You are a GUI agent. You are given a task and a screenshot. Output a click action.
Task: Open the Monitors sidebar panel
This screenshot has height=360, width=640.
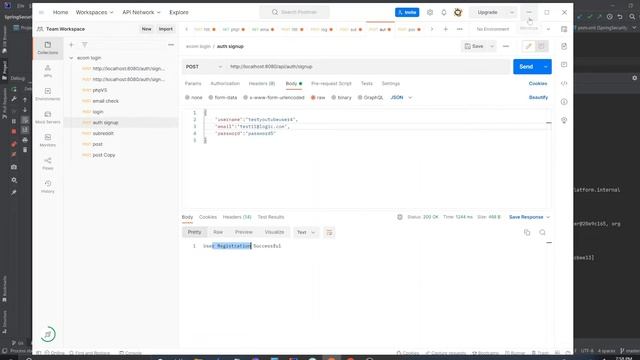click(48, 140)
